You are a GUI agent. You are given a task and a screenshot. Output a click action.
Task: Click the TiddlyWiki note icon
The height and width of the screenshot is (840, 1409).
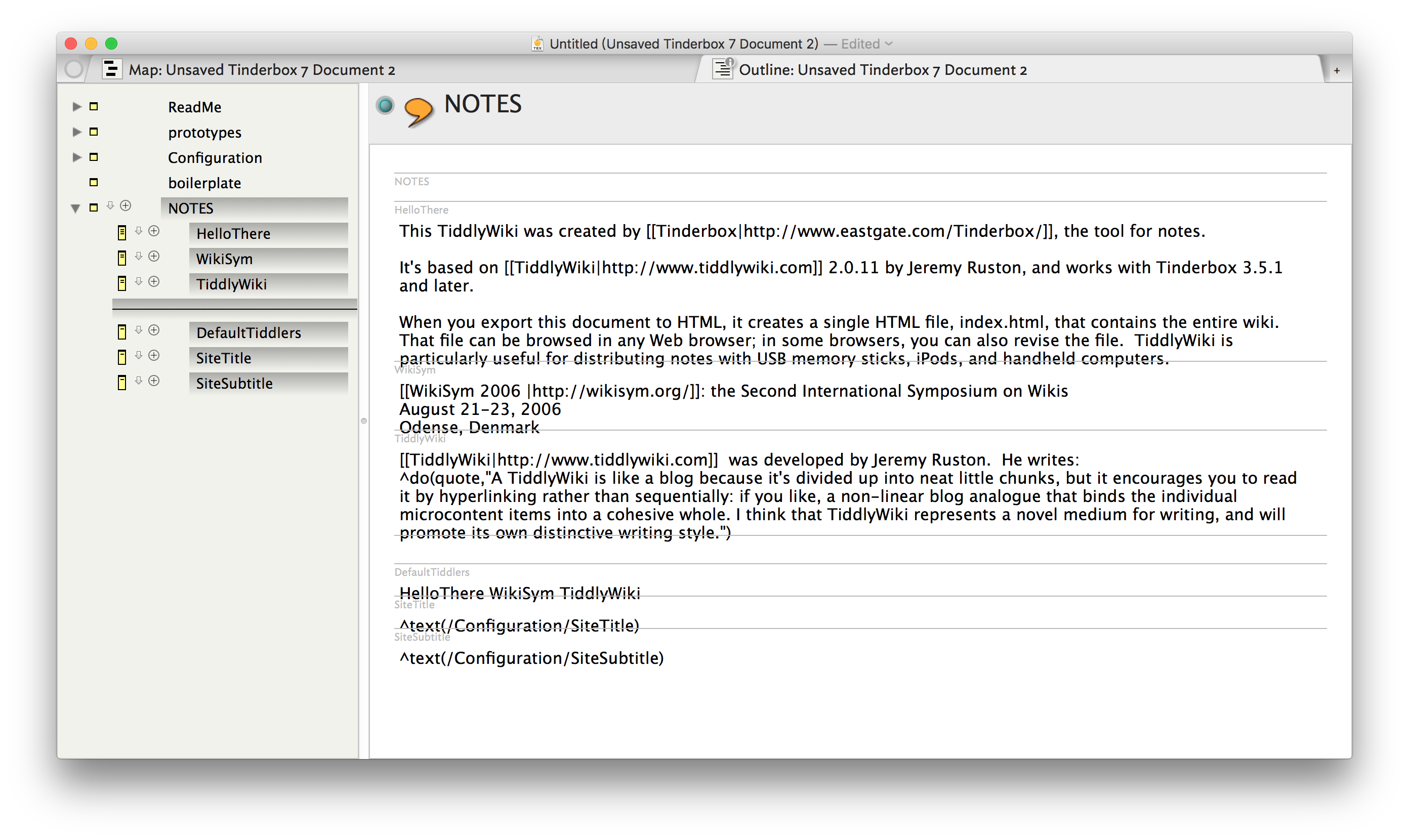pyautogui.click(x=121, y=283)
